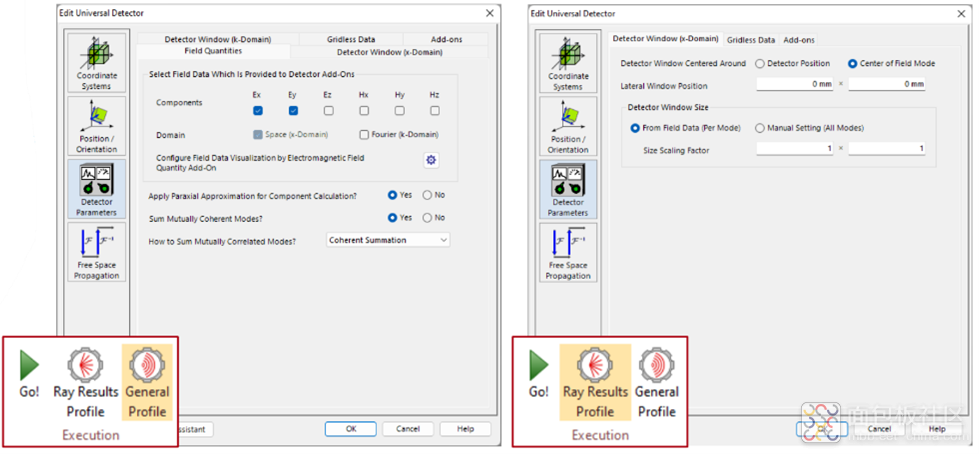
Task: Click first Size Scaling Factor field
Action: point(795,149)
